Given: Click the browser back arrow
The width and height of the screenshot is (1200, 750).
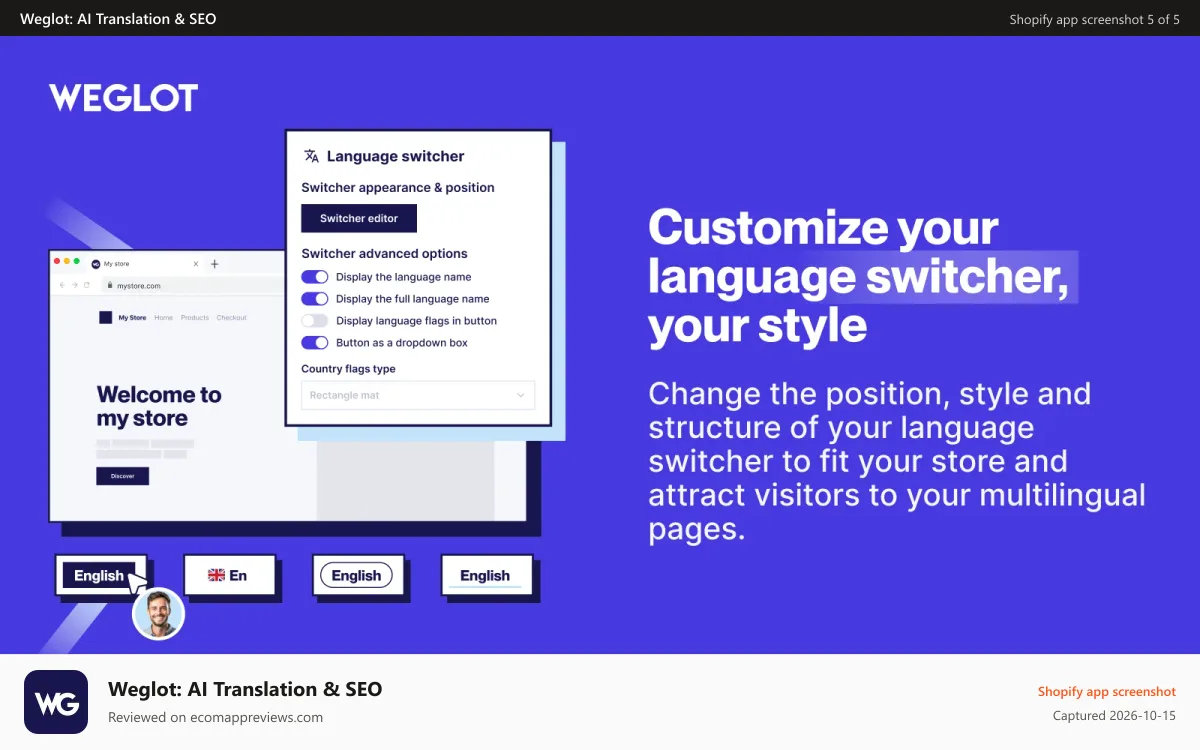Looking at the screenshot, I should click(62, 285).
